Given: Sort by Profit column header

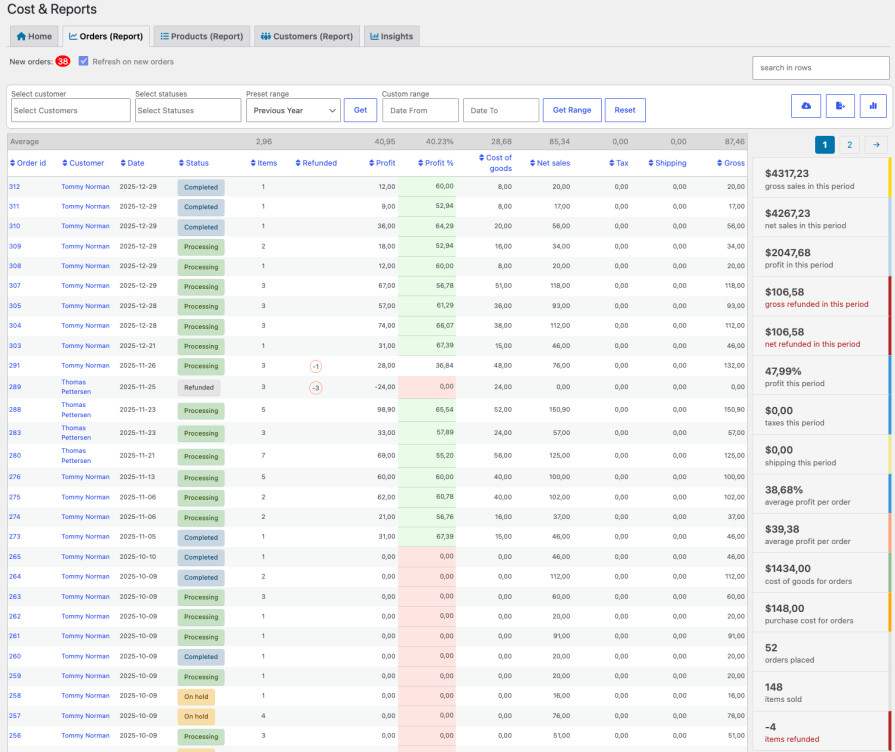Looking at the screenshot, I should point(382,163).
